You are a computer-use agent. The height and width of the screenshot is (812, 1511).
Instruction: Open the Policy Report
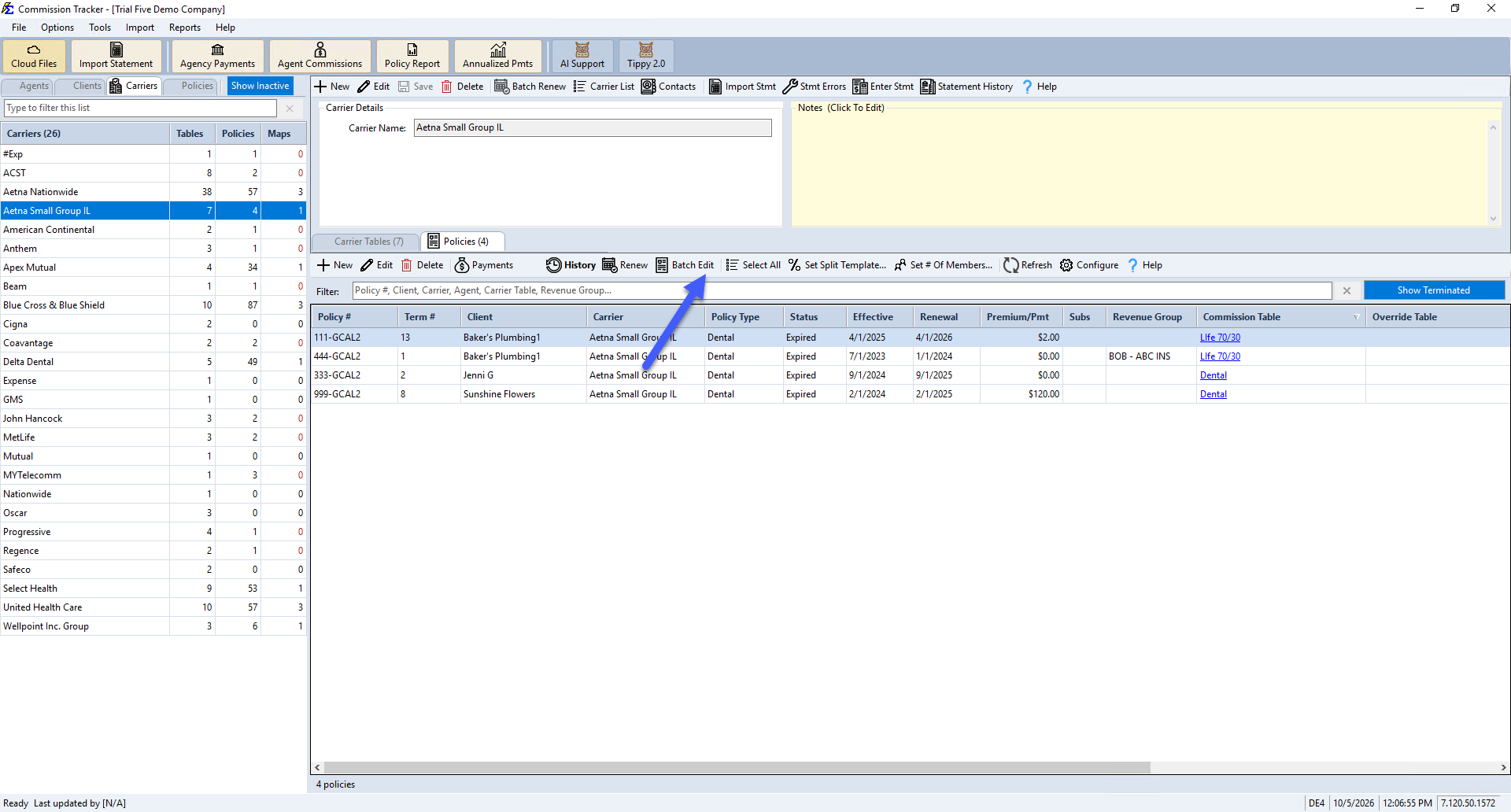[x=412, y=56]
